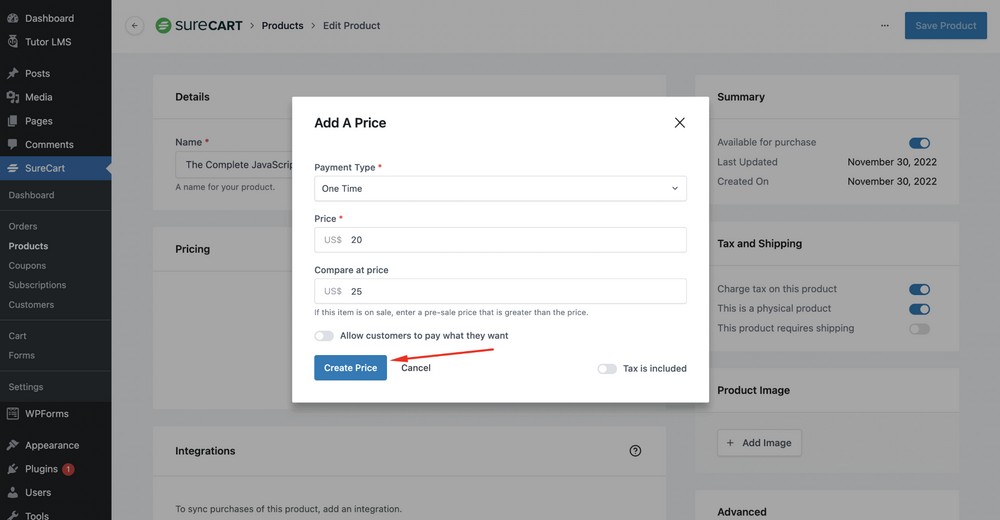Click the back arrow icon in header
Image resolution: width=1000 pixels, height=520 pixels.
coord(134,26)
